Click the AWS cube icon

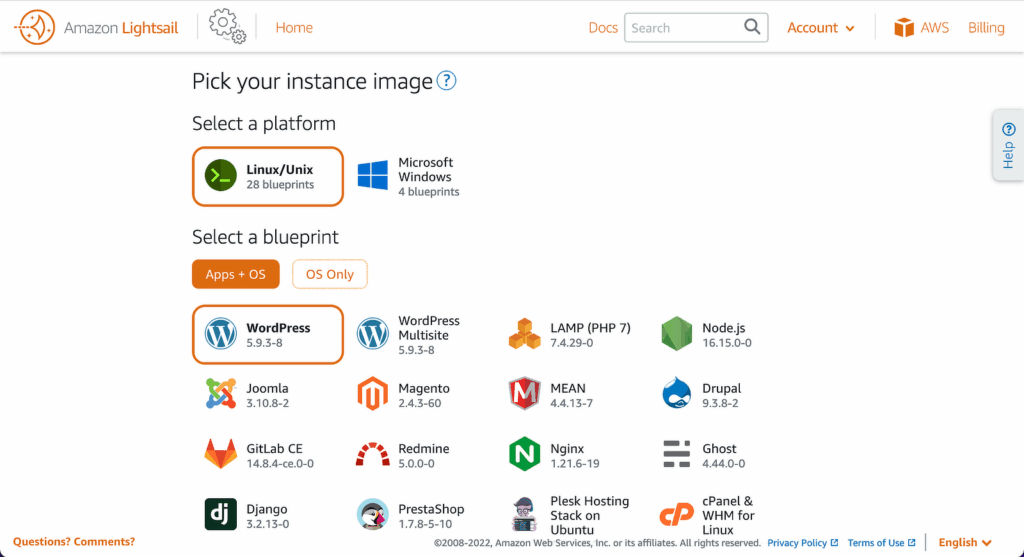pyautogui.click(x=904, y=27)
